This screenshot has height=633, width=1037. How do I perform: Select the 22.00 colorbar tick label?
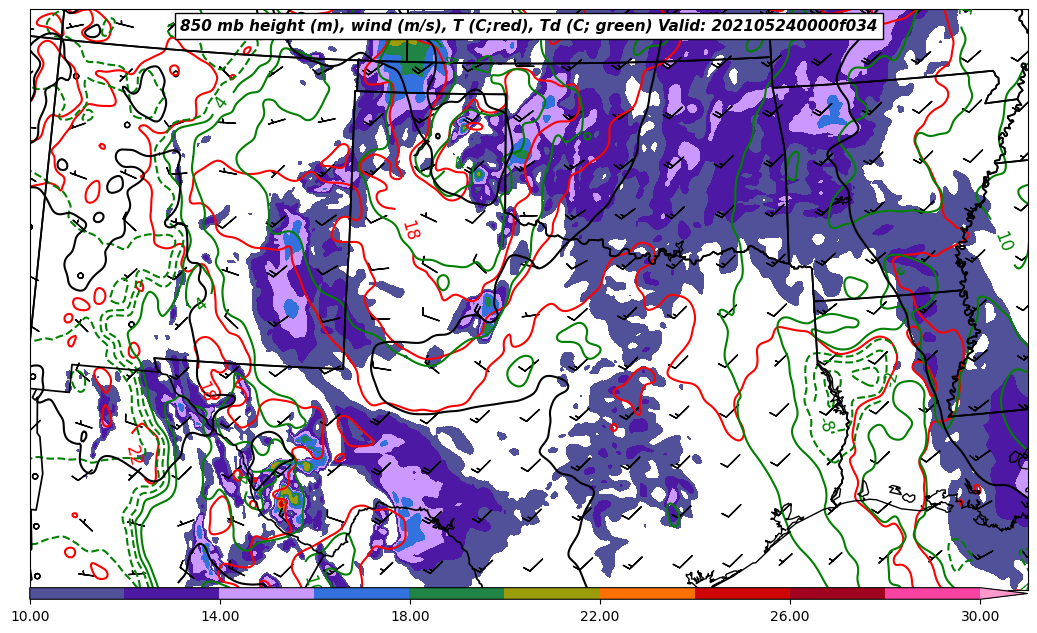[600, 616]
